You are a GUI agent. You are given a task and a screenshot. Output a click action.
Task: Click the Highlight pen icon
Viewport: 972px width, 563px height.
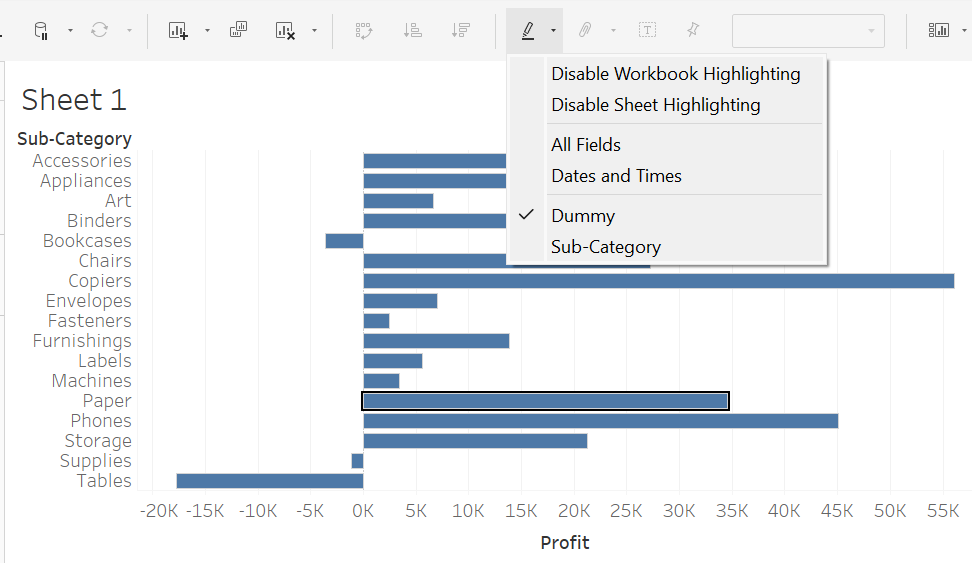(528, 30)
